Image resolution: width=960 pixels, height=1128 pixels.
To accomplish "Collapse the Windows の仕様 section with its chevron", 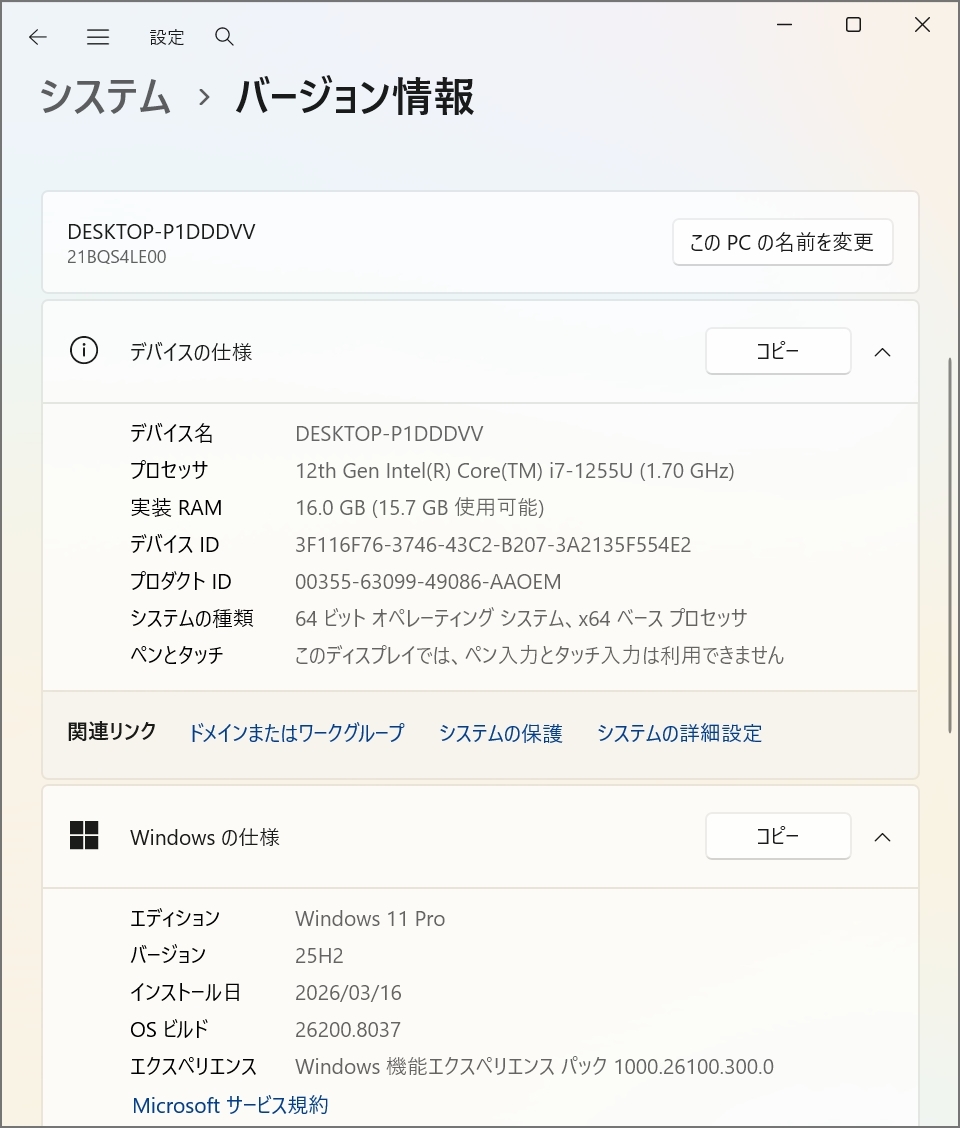I will (x=882, y=836).
